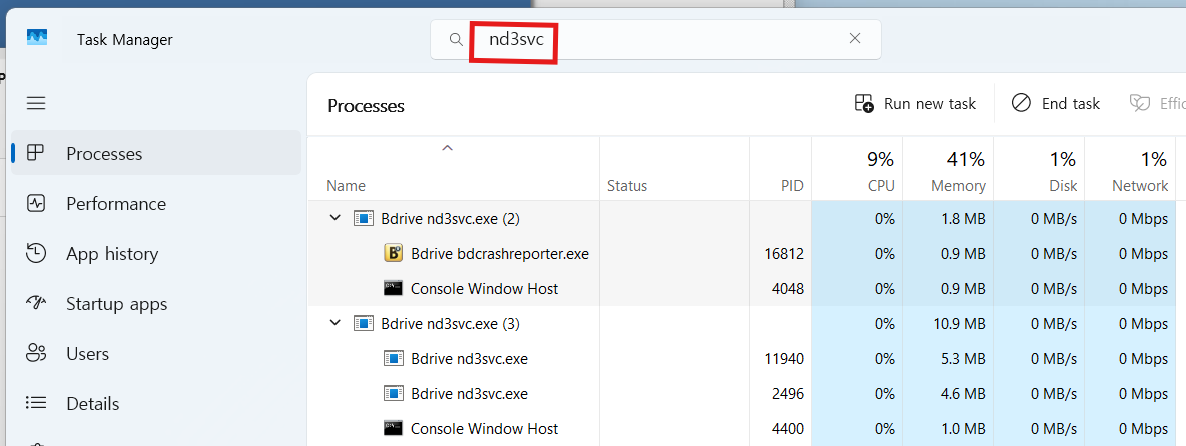Go to Startup apps page

coord(116,303)
